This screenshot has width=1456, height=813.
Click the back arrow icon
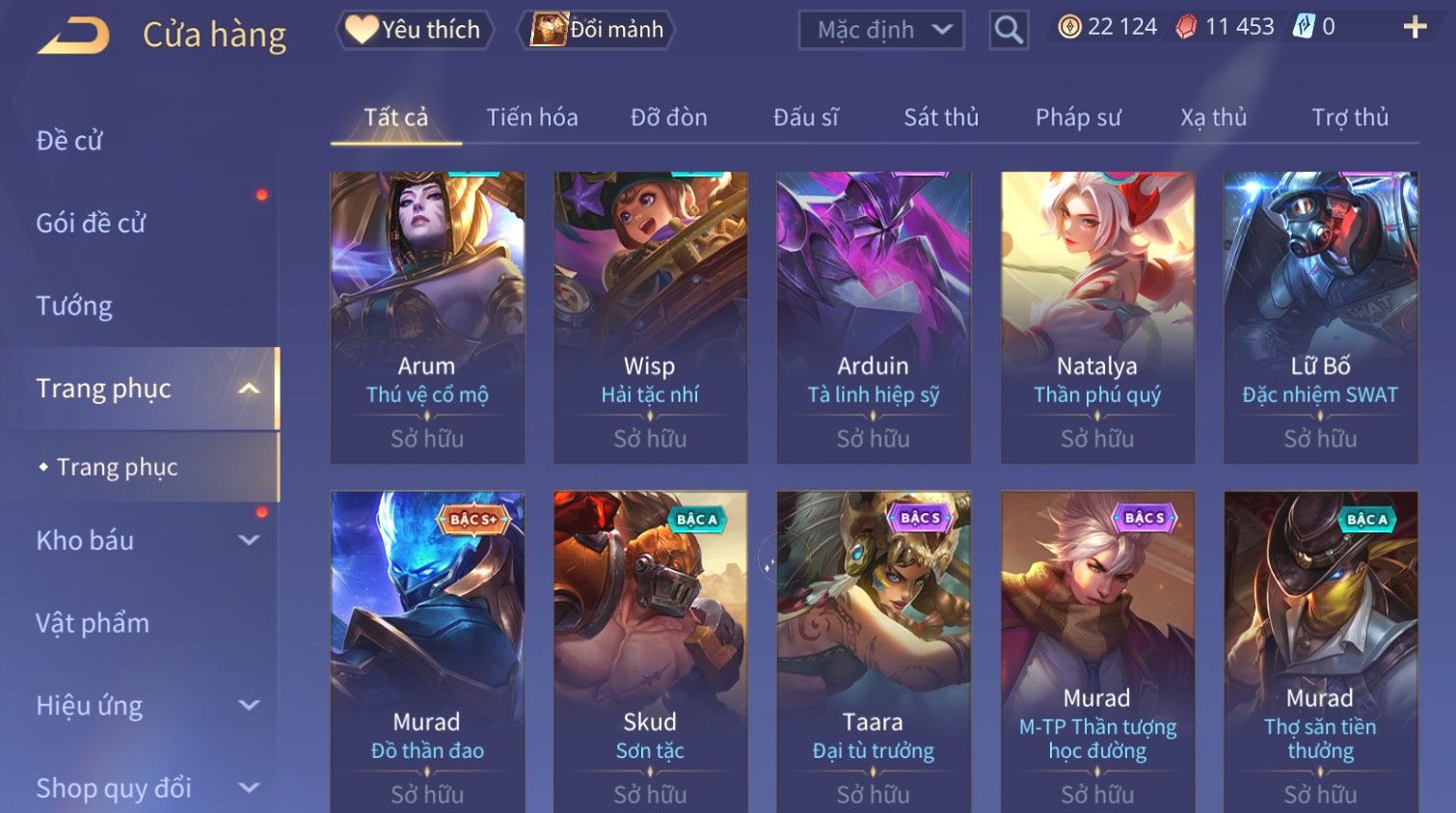coord(73,36)
